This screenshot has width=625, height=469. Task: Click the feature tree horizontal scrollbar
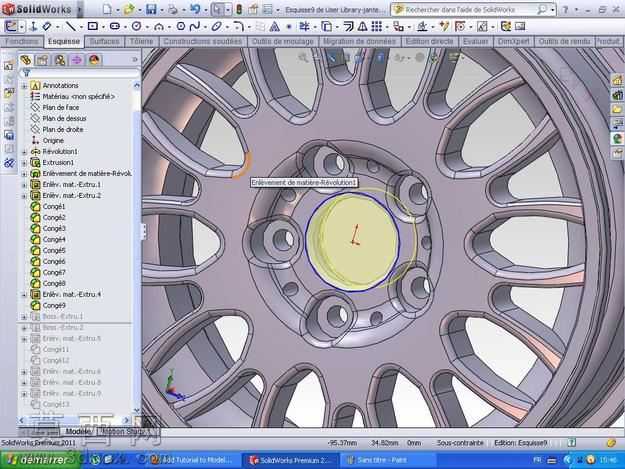point(75,420)
